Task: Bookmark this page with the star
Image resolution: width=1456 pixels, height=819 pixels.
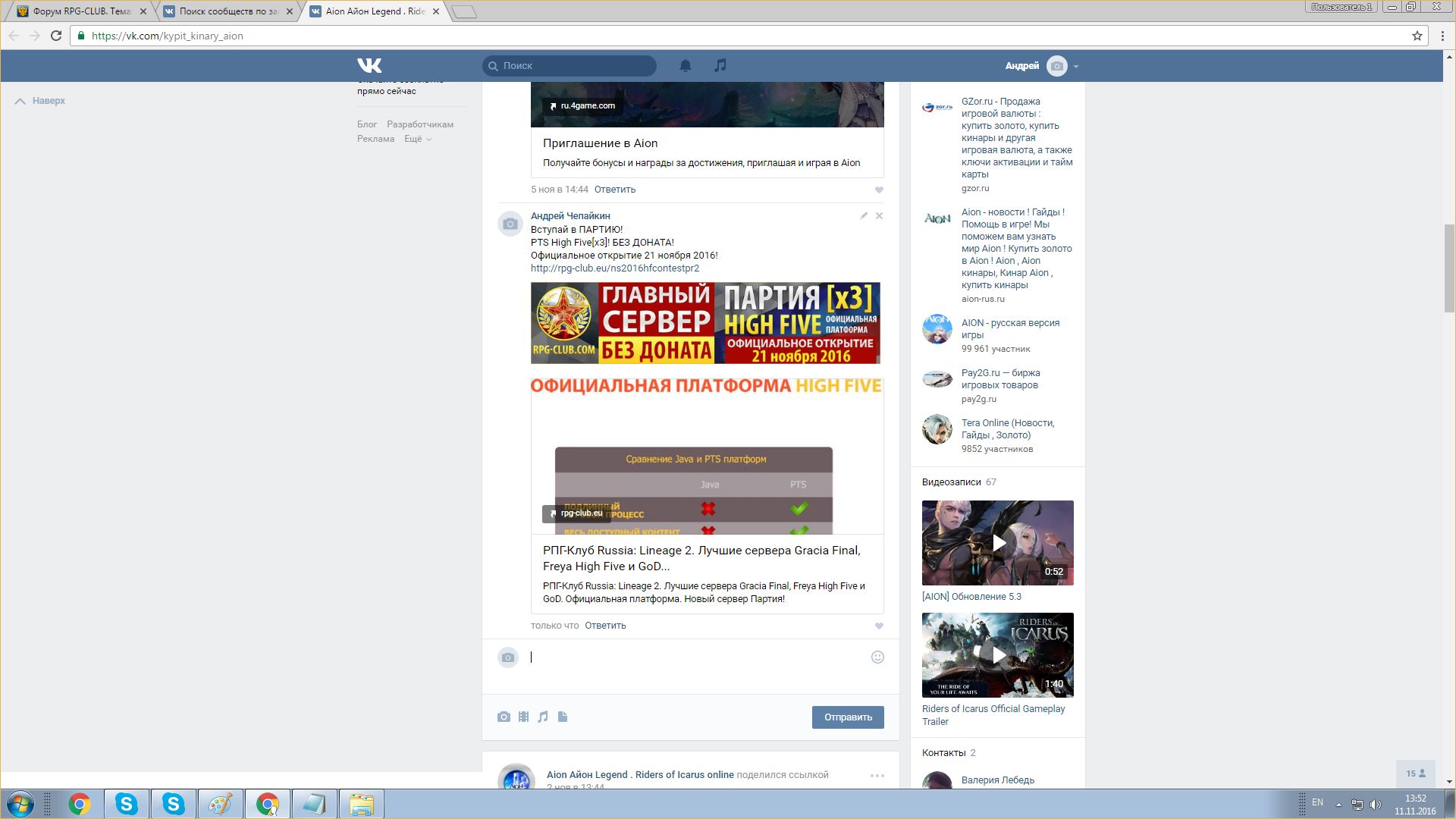Action: [x=1417, y=36]
